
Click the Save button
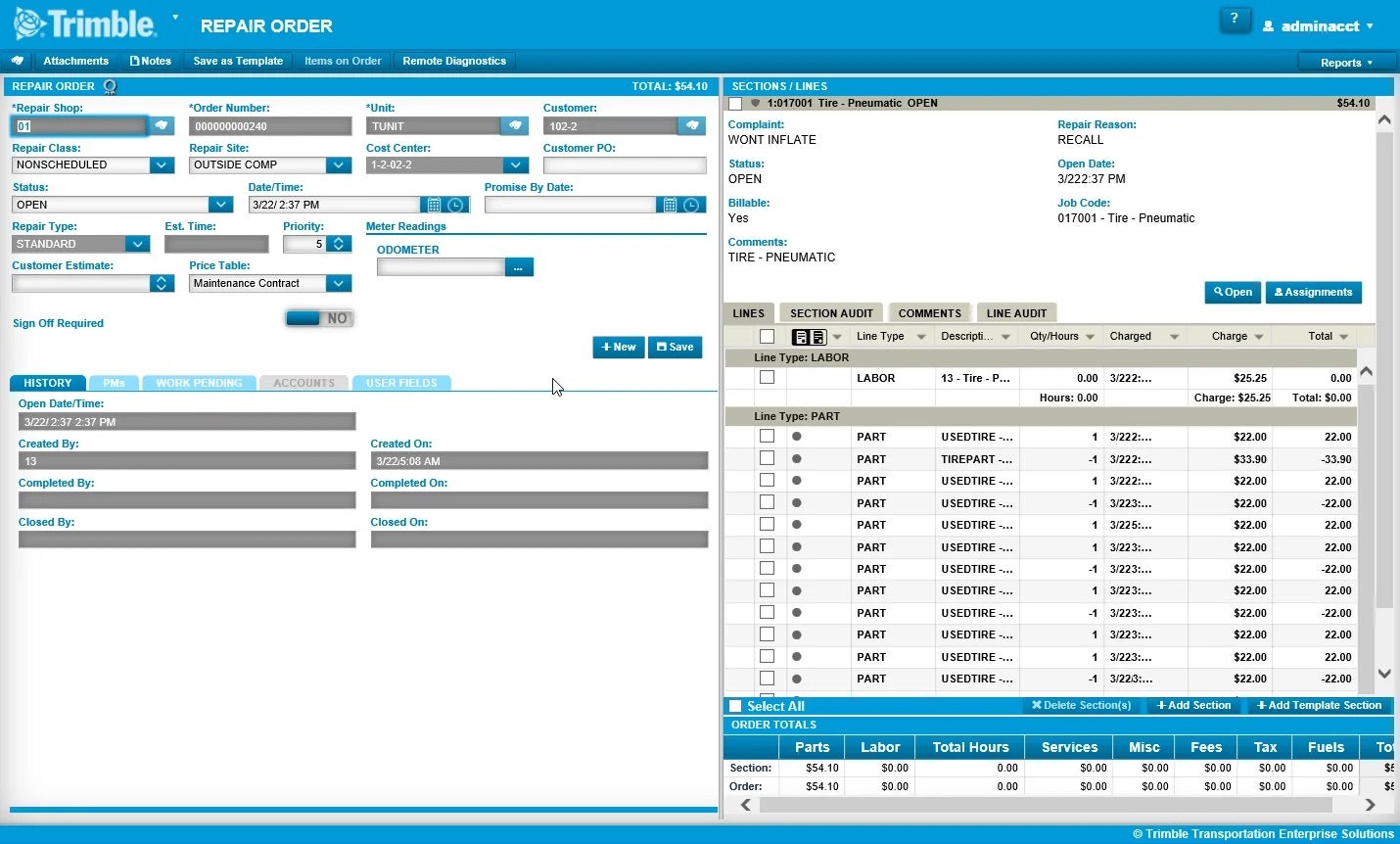pos(675,347)
